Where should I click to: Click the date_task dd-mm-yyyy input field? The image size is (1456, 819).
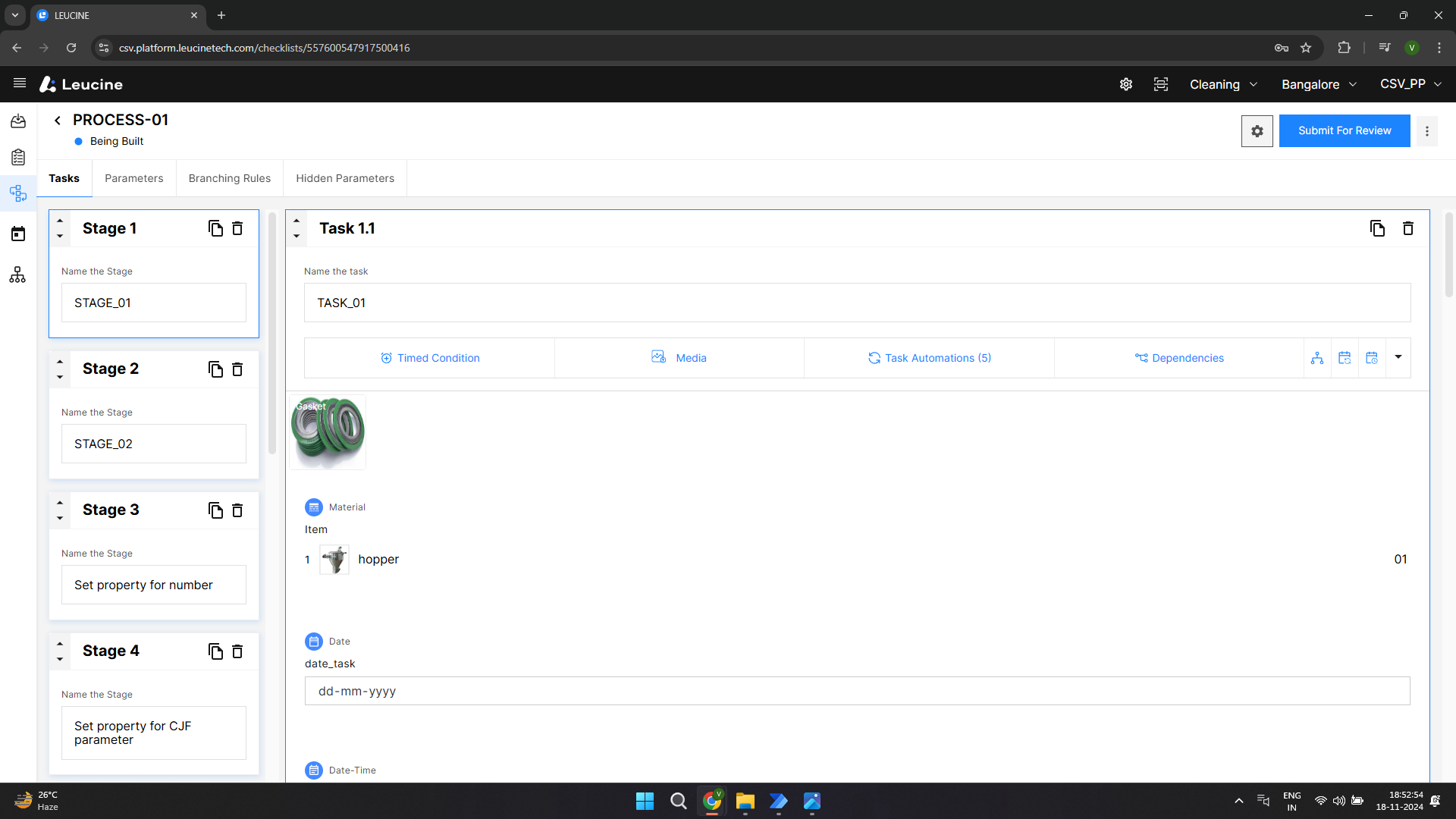coord(857,691)
